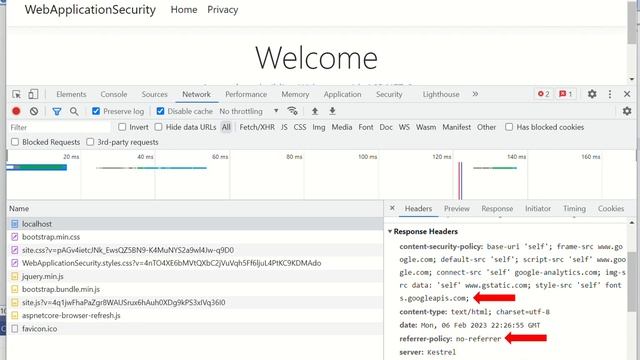Filter requests by JS type
The image size is (640, 360).
coord(284,127)
